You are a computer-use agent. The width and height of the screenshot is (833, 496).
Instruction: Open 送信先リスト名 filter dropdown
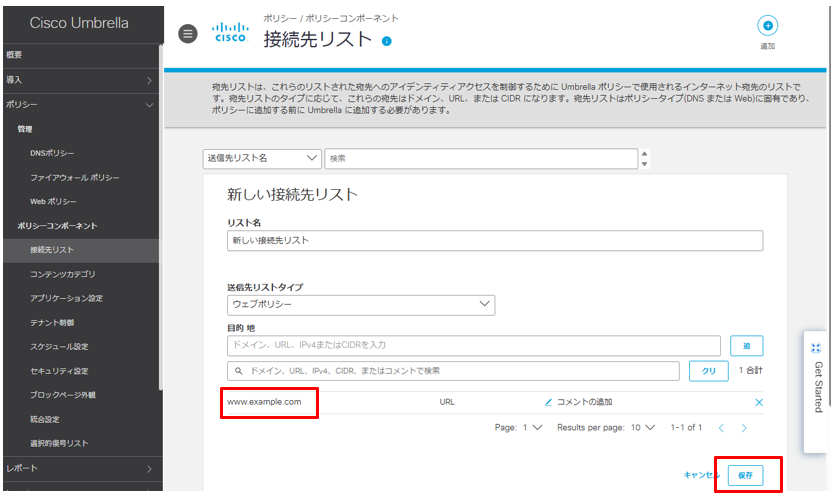click(x=262, y=158)
